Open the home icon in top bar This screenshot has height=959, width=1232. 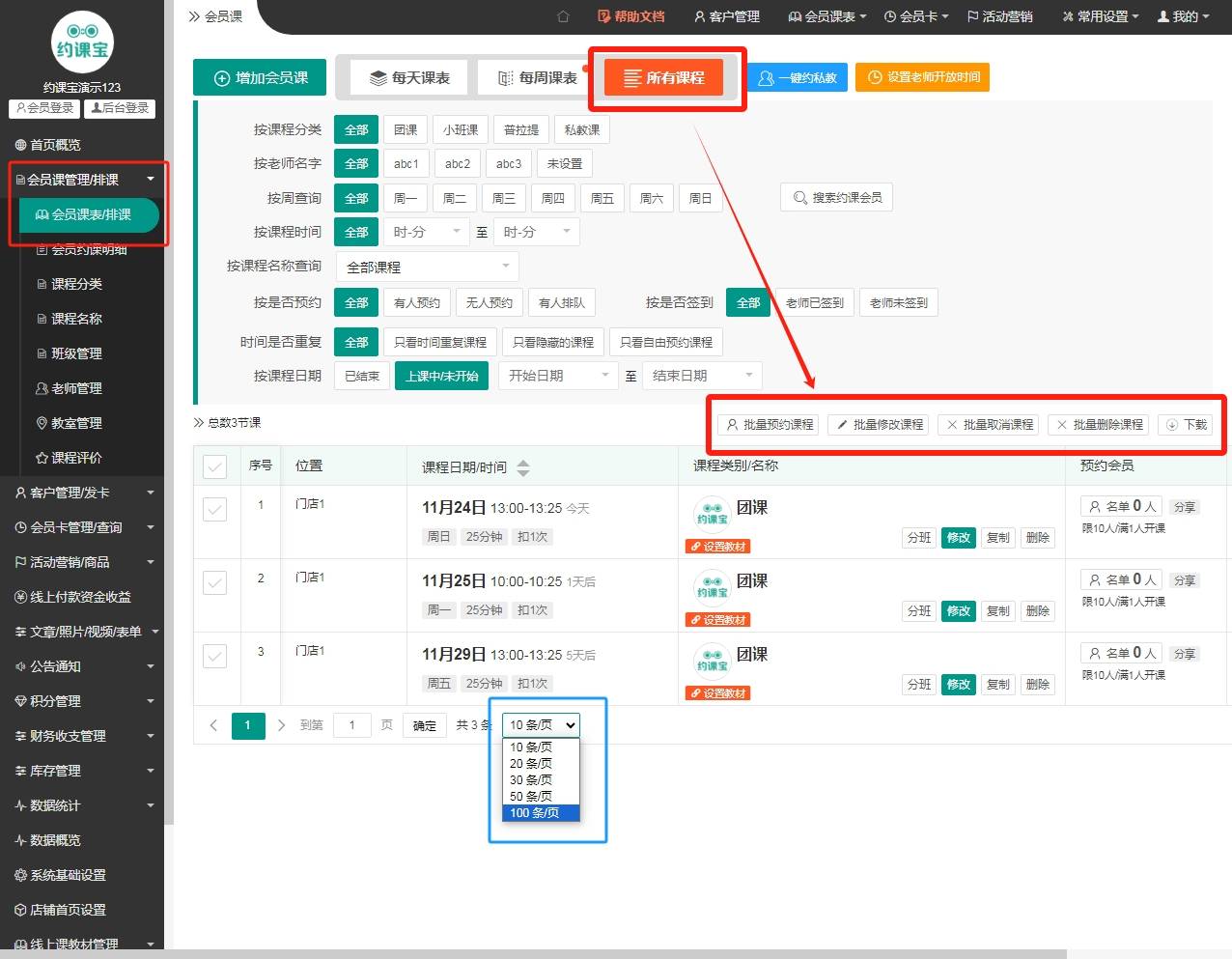pos(563,16)
